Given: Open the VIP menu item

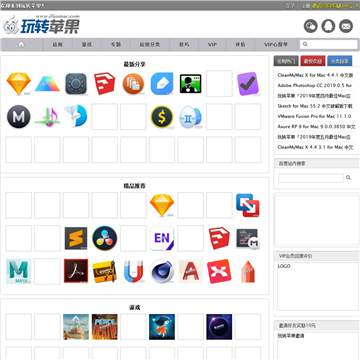Looking at the screenshot, I should 212,44.
